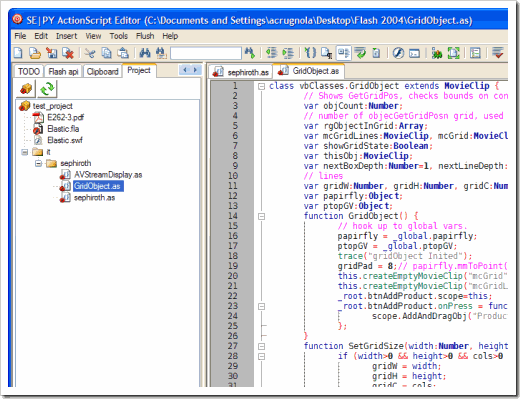Collapse the if-block fold at line 28
Screen dimensions: 520x399
[262, 356]
